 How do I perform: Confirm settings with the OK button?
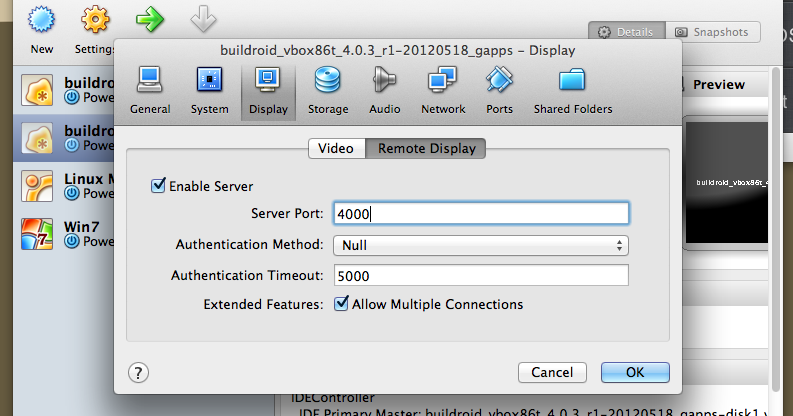635,373
